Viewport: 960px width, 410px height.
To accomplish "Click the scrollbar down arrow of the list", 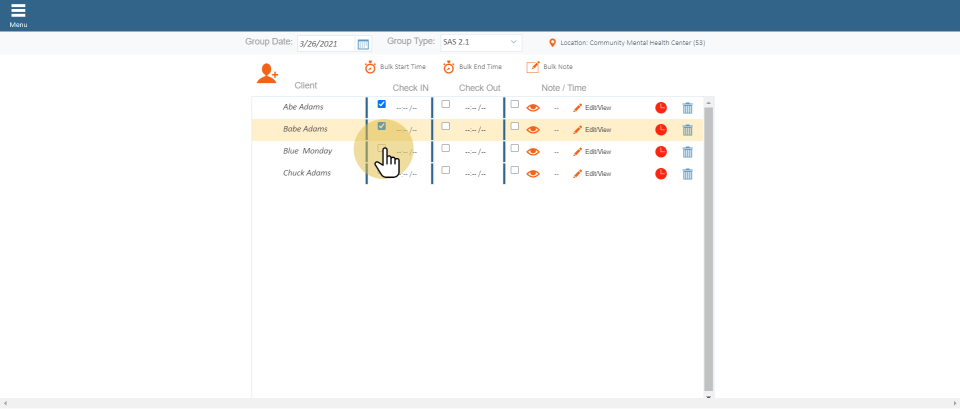I will tap(708, 396).
